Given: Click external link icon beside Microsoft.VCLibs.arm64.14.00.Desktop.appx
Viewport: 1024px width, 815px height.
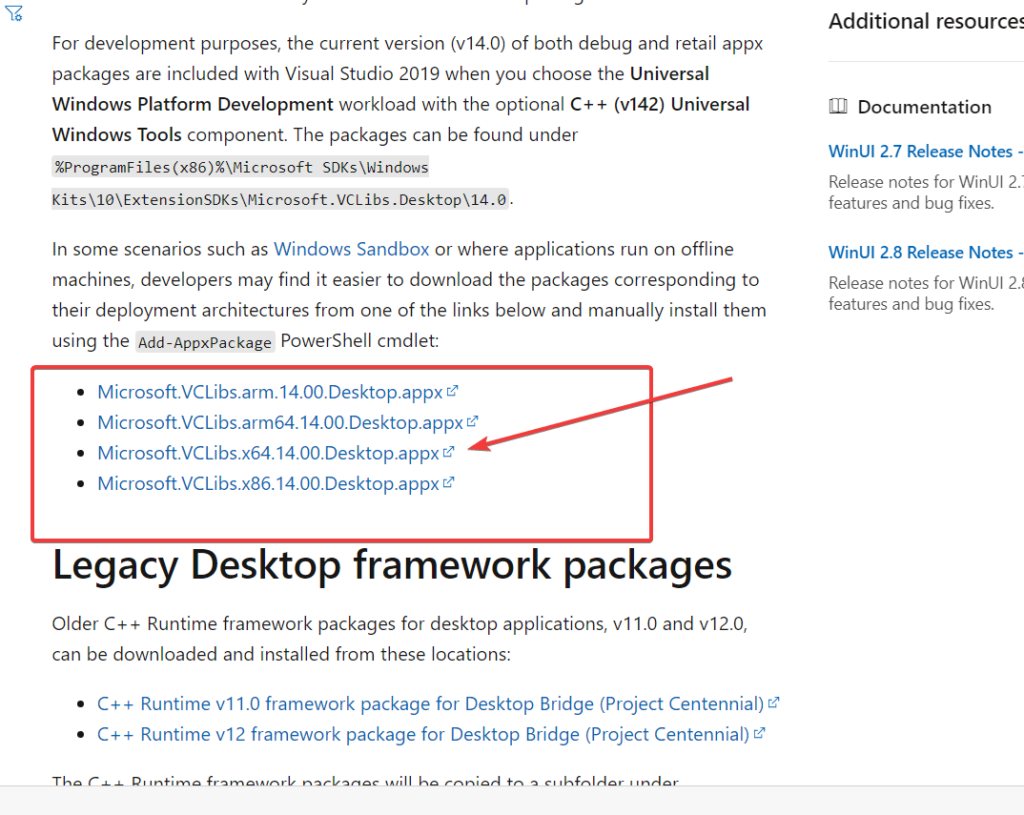Looking at the screenshot, I should click(473, 421).
